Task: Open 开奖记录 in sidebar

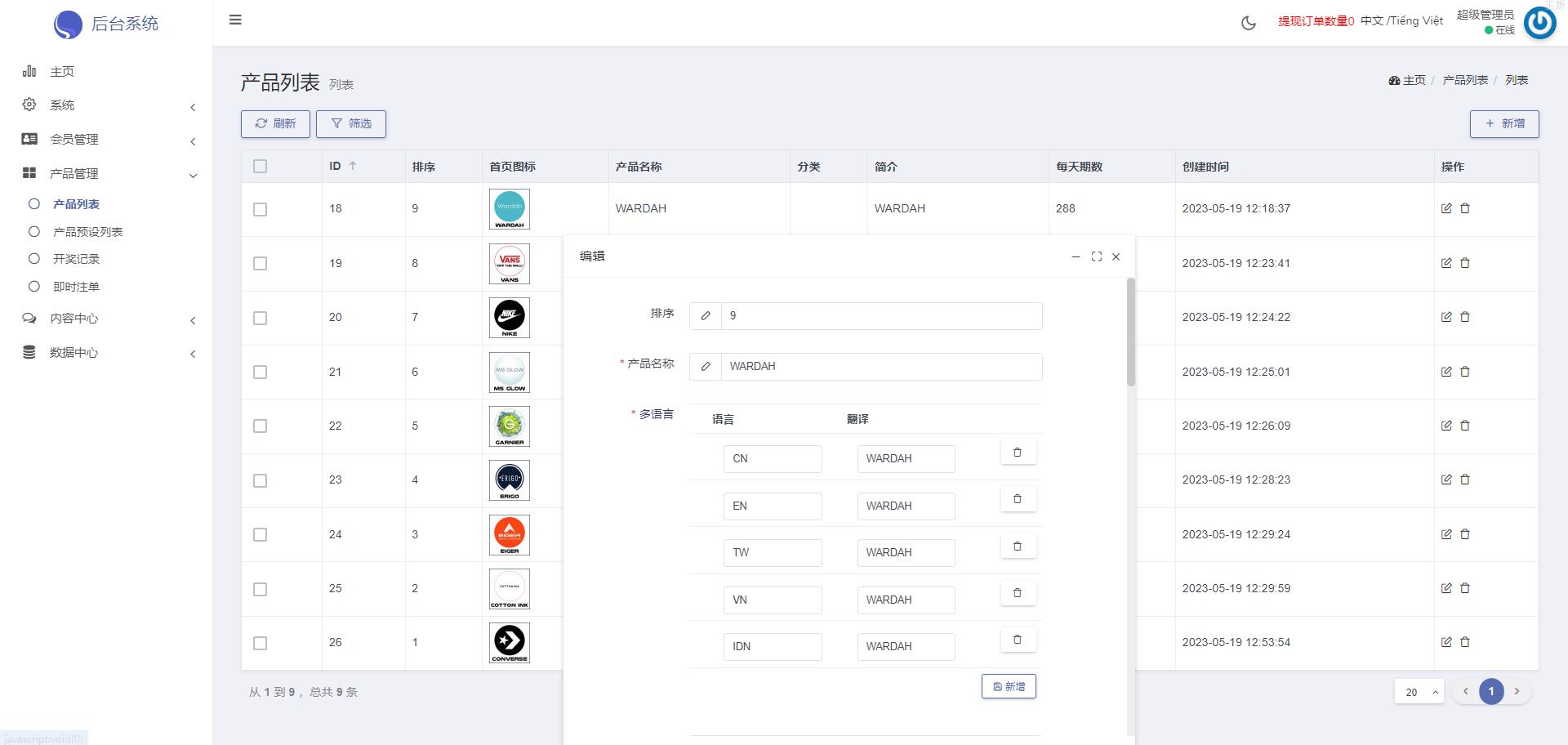Action: (76, 259)
